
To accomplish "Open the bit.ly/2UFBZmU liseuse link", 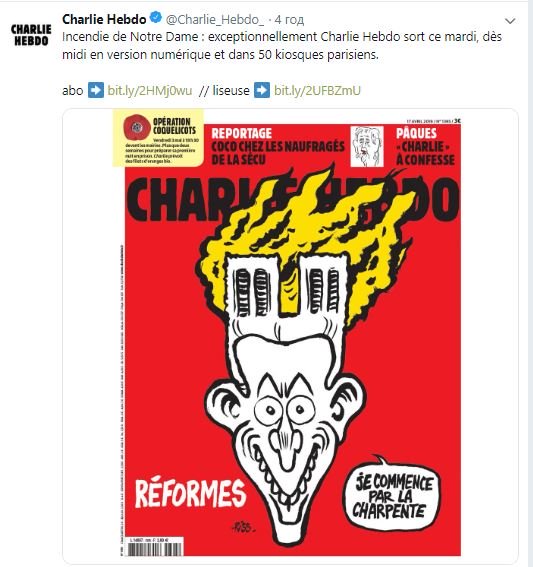I will [317, 90].
